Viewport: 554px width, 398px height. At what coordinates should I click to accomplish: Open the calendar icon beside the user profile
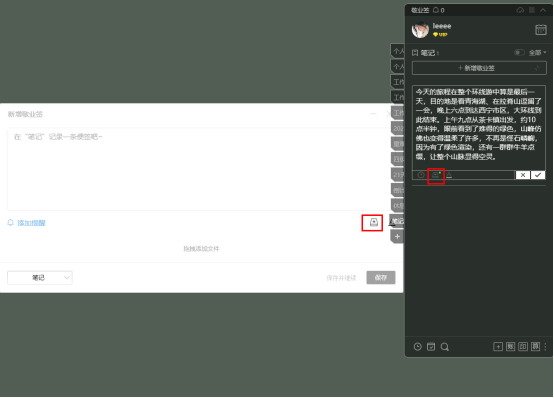click(x=541, y=29)
